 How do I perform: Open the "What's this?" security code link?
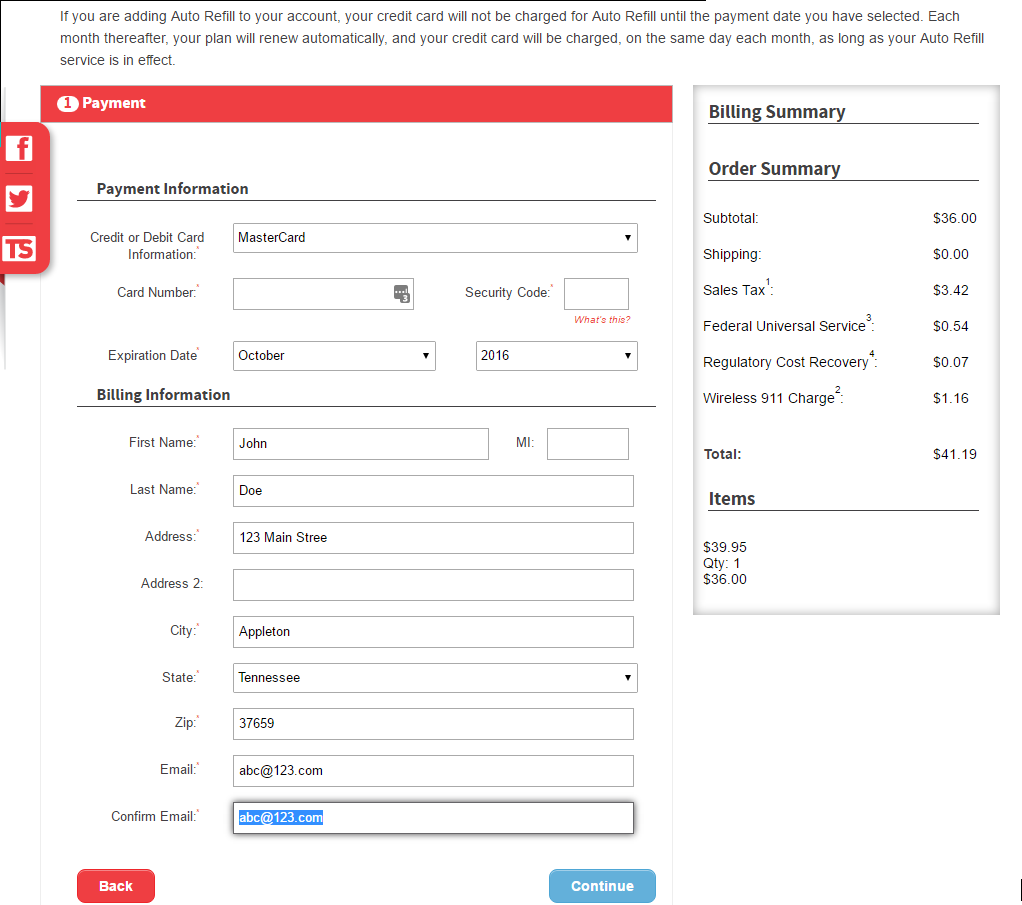[602, 320]
